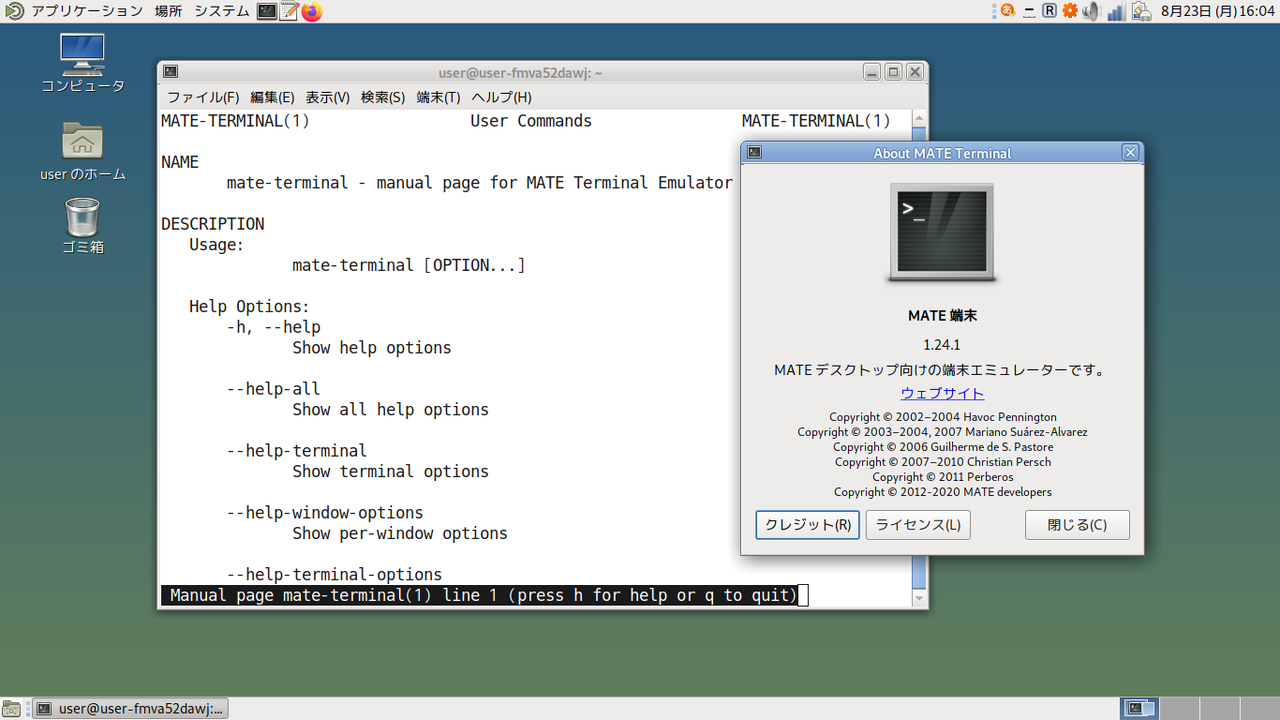This screenshot has height=720, width=1280.
Task: Click the MATE 端末 heading in the dialog
Action: coord(942,316)
